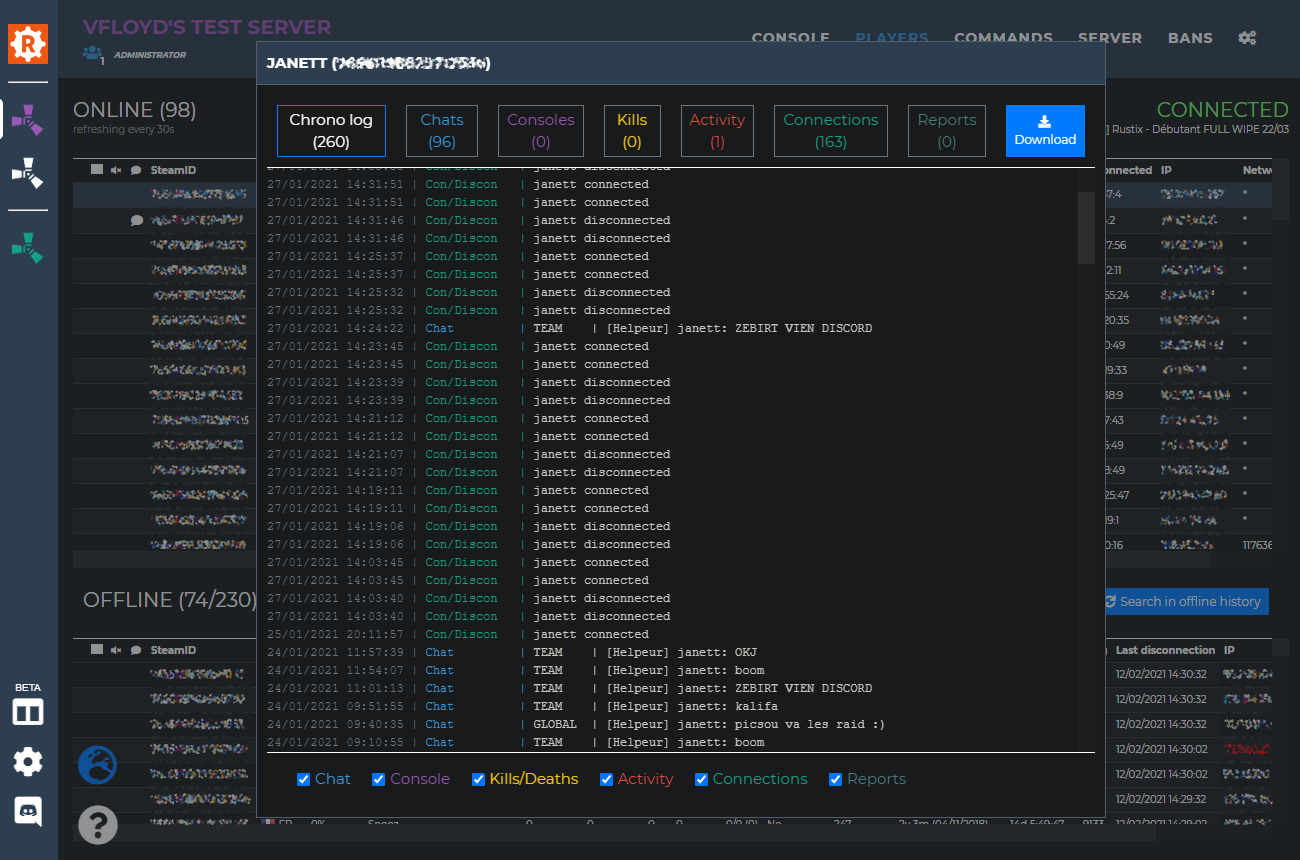Toggle the Reports filter checkbox

[836, 780]
